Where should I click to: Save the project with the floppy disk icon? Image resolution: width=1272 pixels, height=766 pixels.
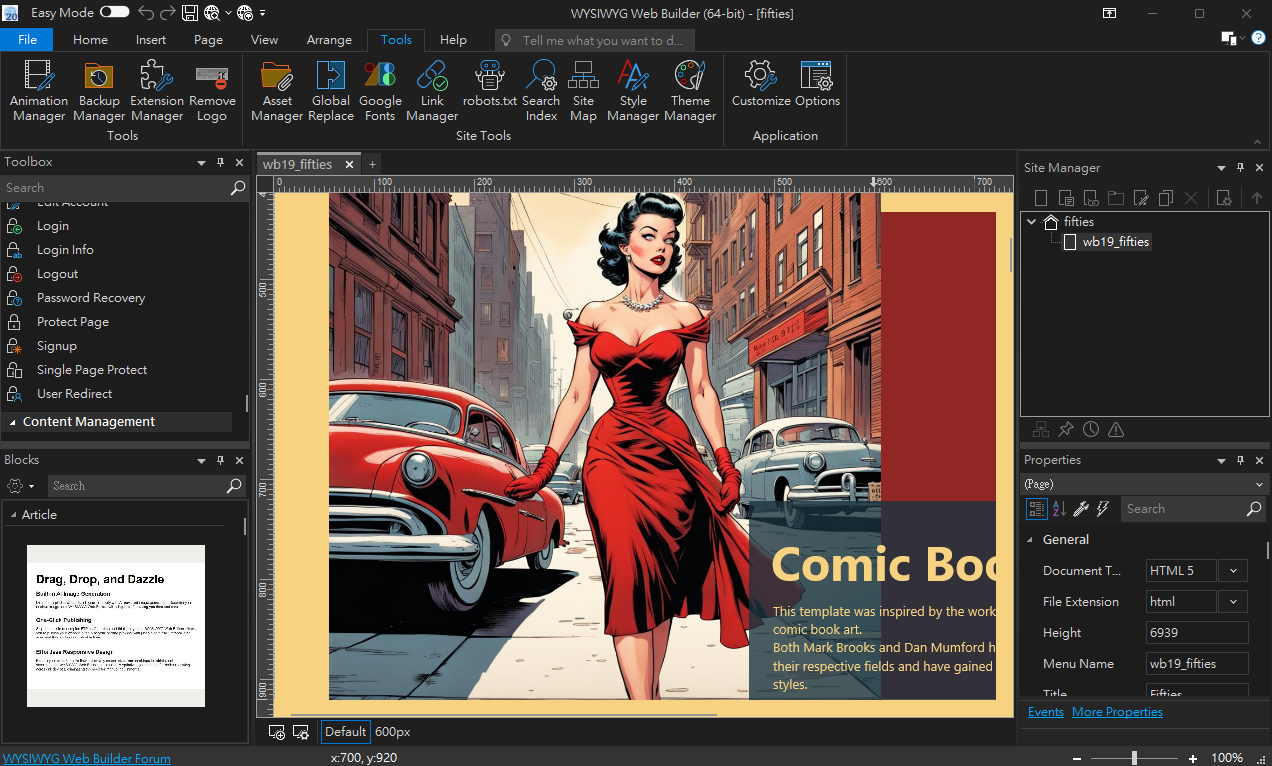(x=190, y=13)
